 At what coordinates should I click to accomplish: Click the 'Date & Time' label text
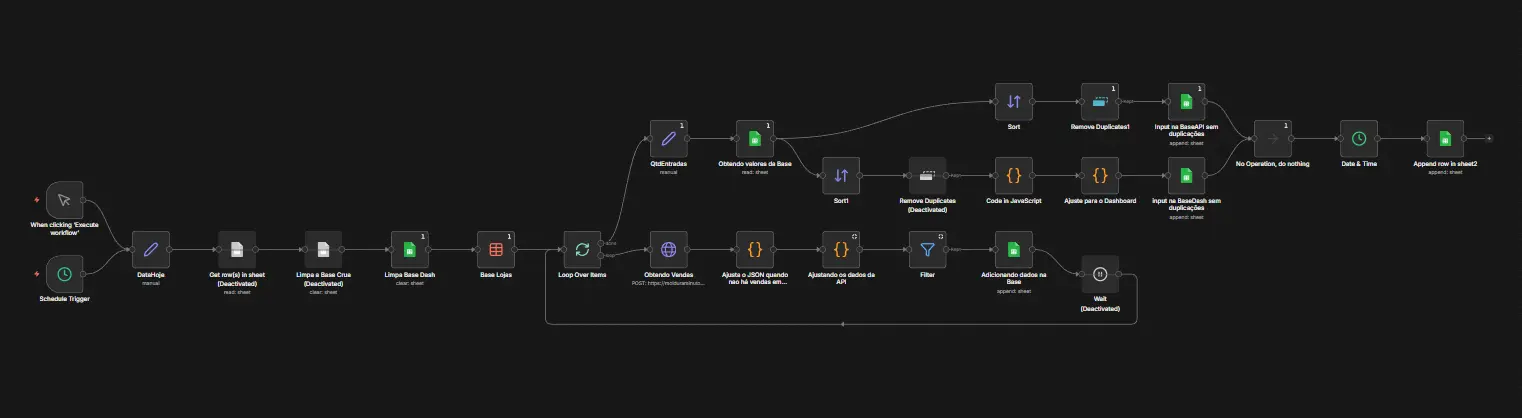[x=1359, y=163]
